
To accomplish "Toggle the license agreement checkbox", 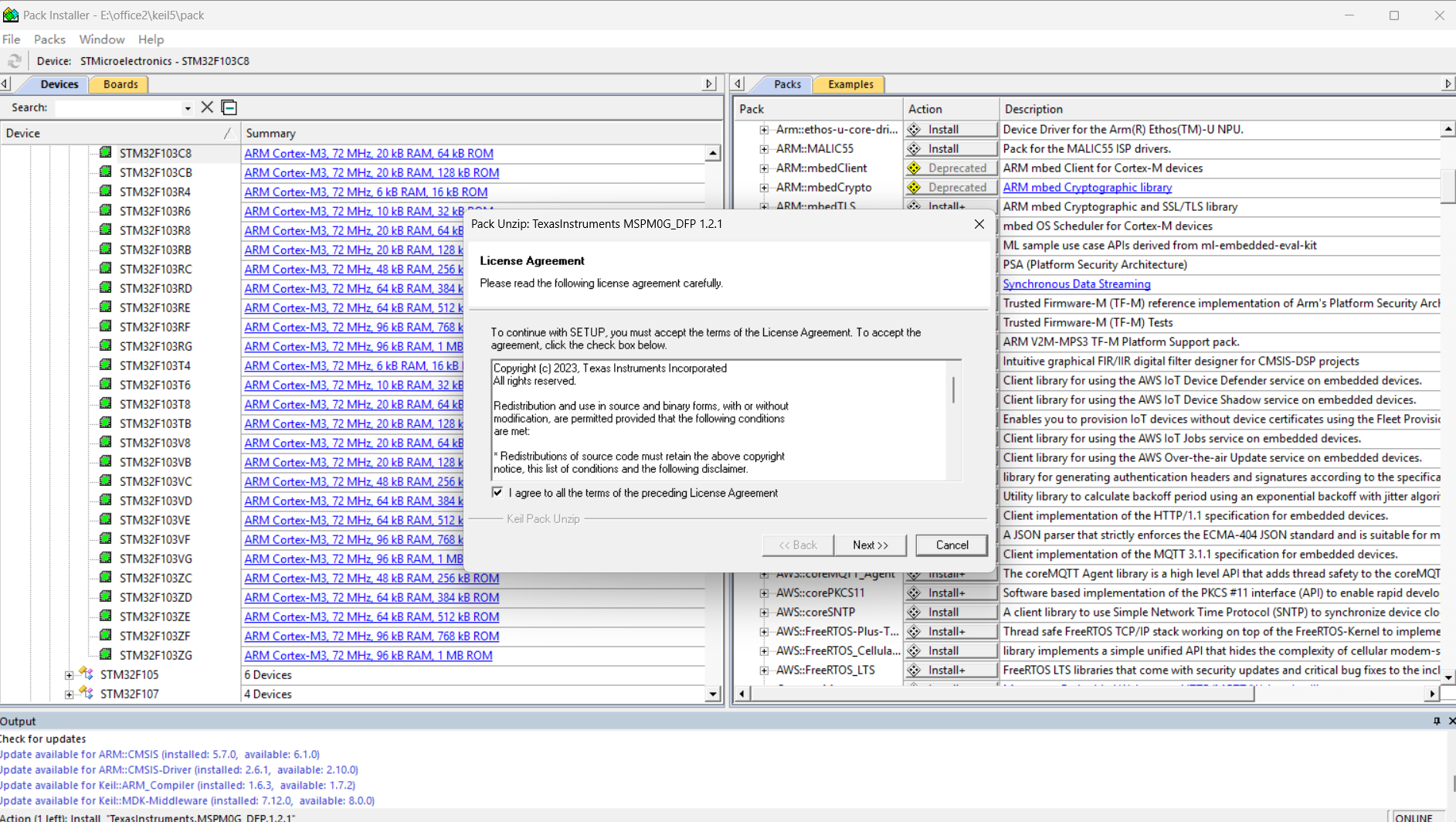I will click(497, 492).
